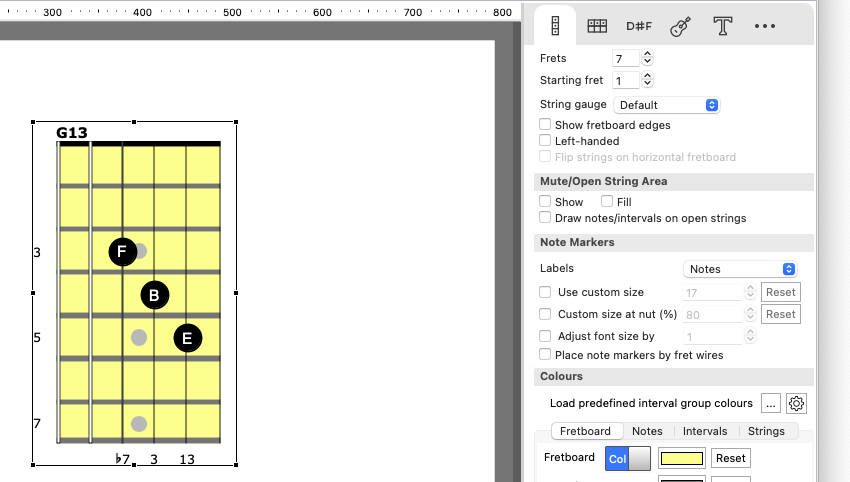Open interval colour settings gear icon

796,404
